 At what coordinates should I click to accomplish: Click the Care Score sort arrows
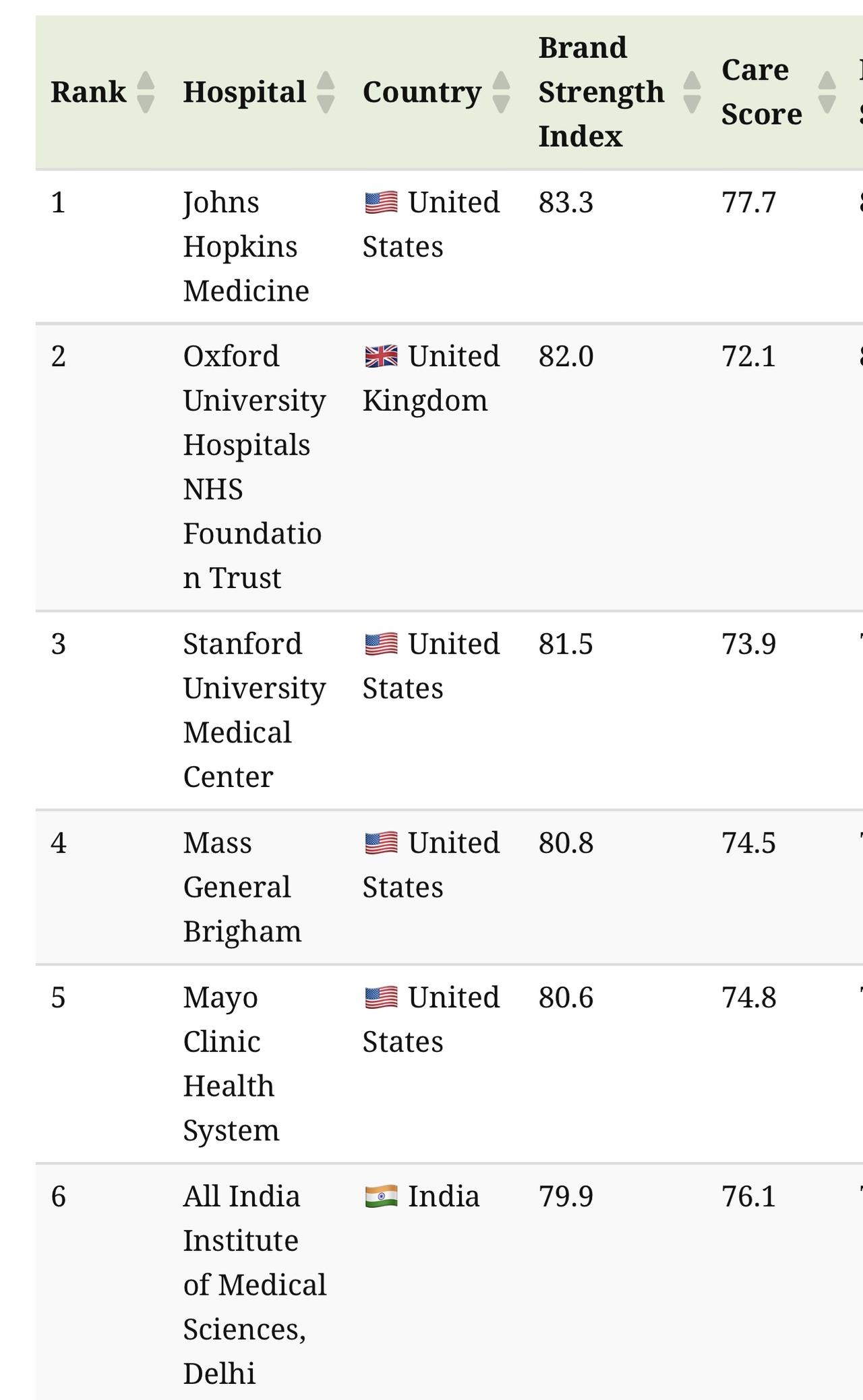pos(827,92)
